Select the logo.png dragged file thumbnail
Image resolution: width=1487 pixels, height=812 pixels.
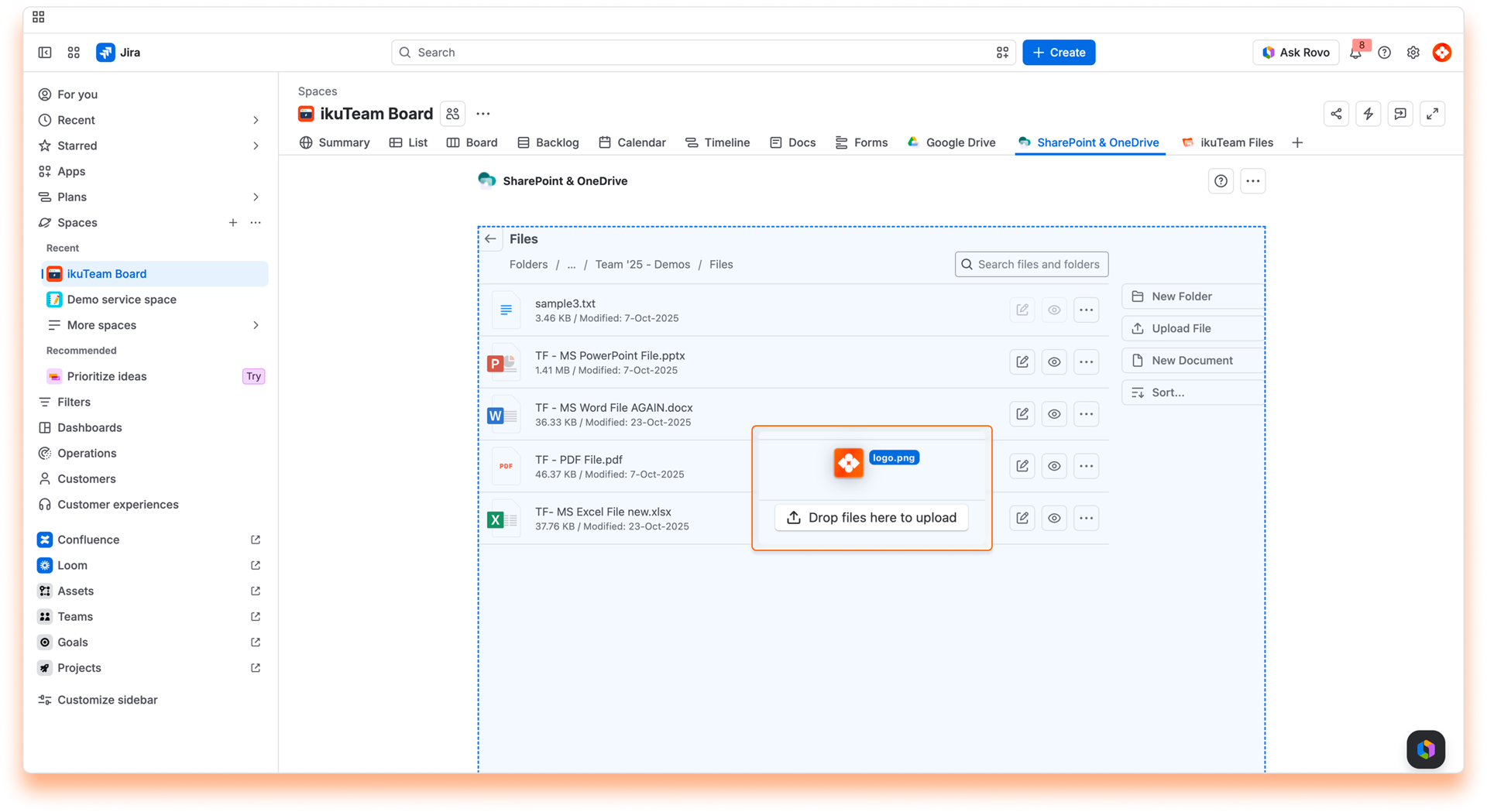click(x=849, y=463)
